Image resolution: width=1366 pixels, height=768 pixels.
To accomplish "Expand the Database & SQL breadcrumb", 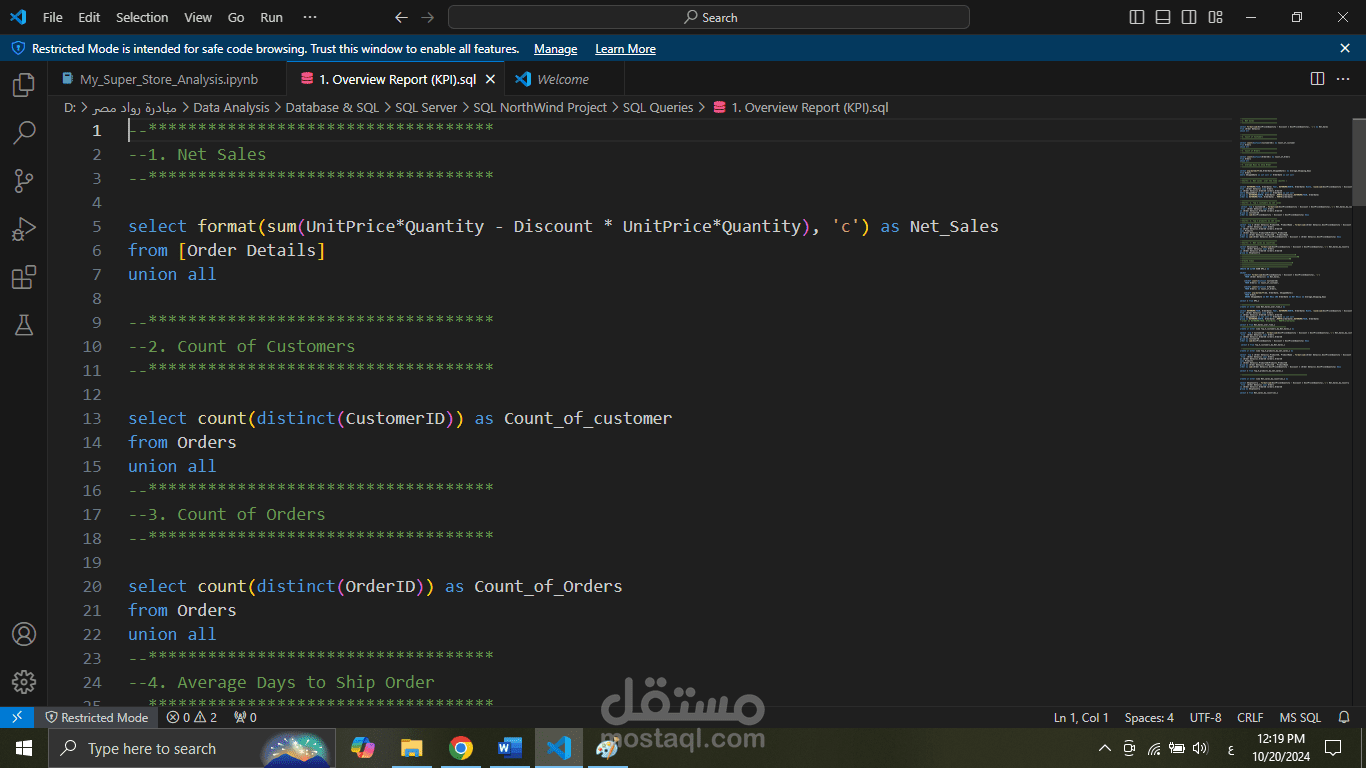I will [332, 107].
